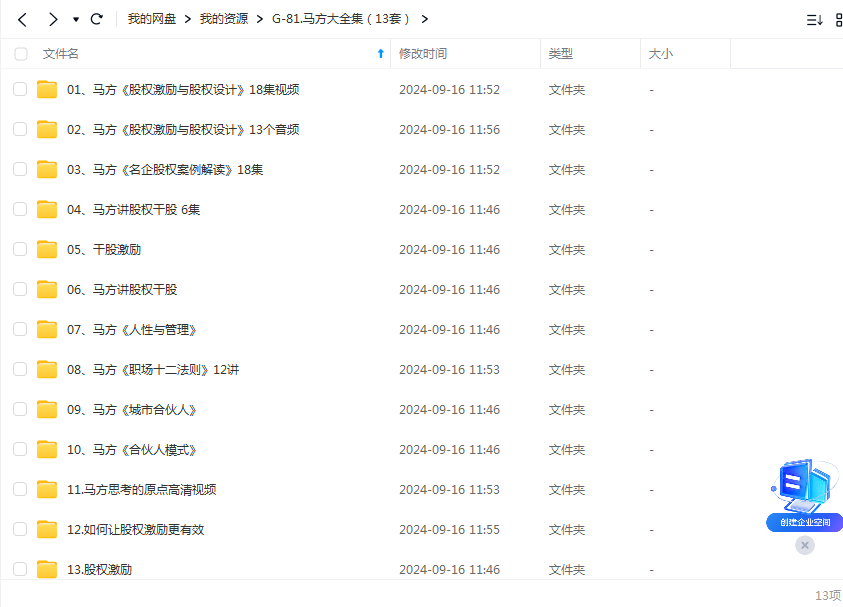Click the back navigation arrow
This screenshot has width=843, height=607.
pos(22,18)
